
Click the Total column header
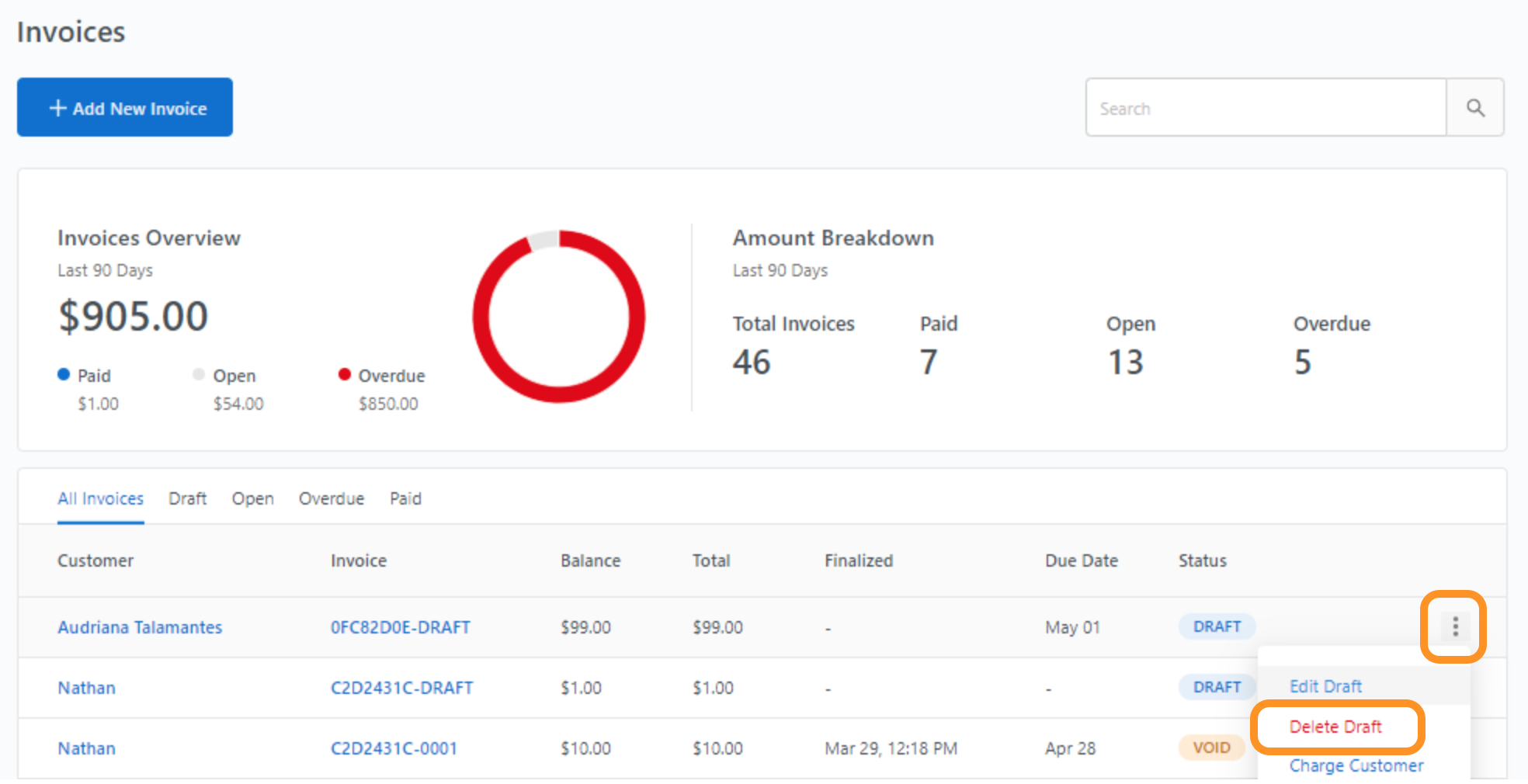pos(711,560)
